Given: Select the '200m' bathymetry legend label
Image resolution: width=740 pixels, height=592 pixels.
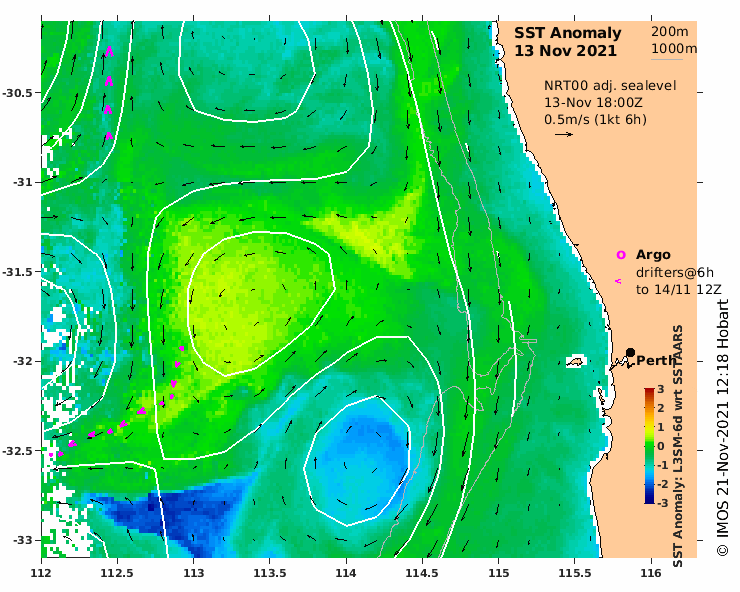Looking at the screenshot, I should pos(670,32).
